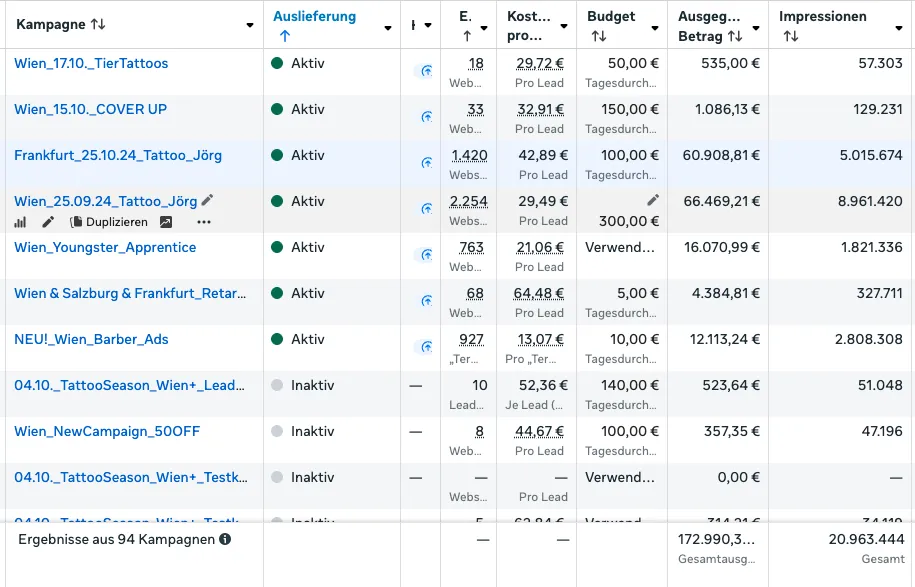Click the three-dots more options icon

click(204, 222)
